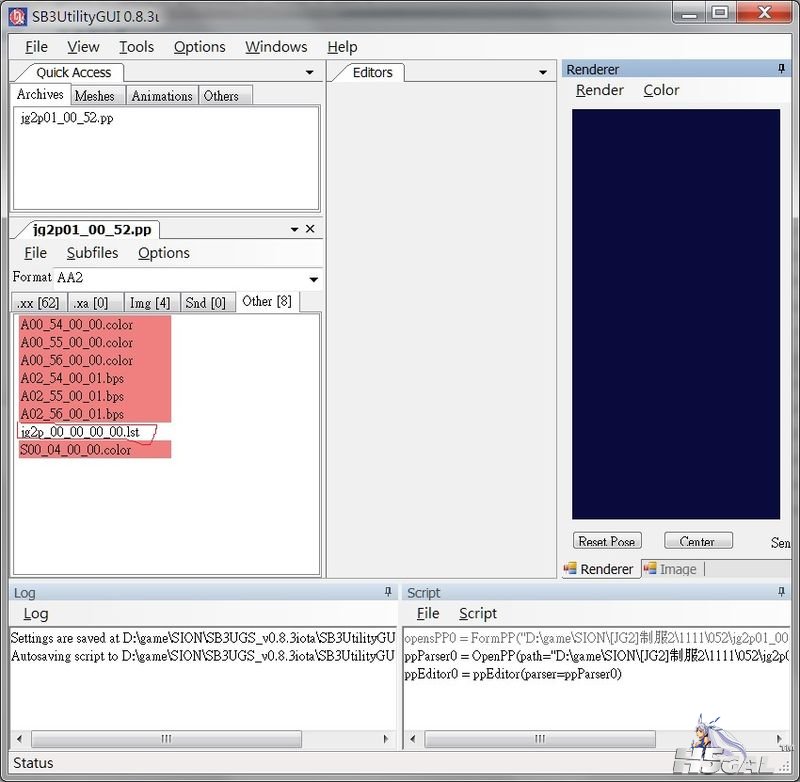This screenshot has width=800, height=782.
Task: Click the Log panel's pushpin icon
Action: click(x=388, y=592)
